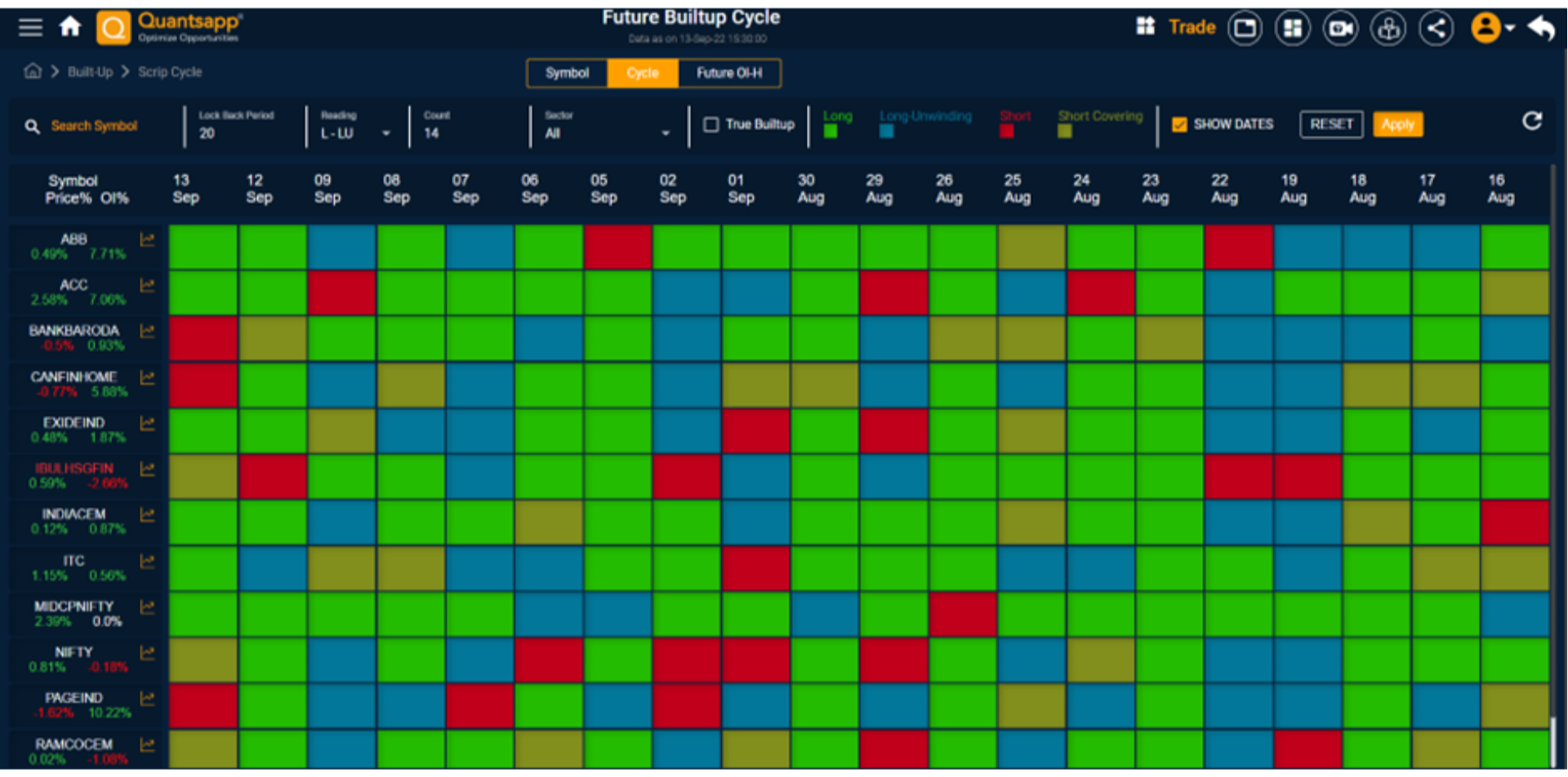Click the RESET button
This screenshot has height=777, width=1568.
1330,124
